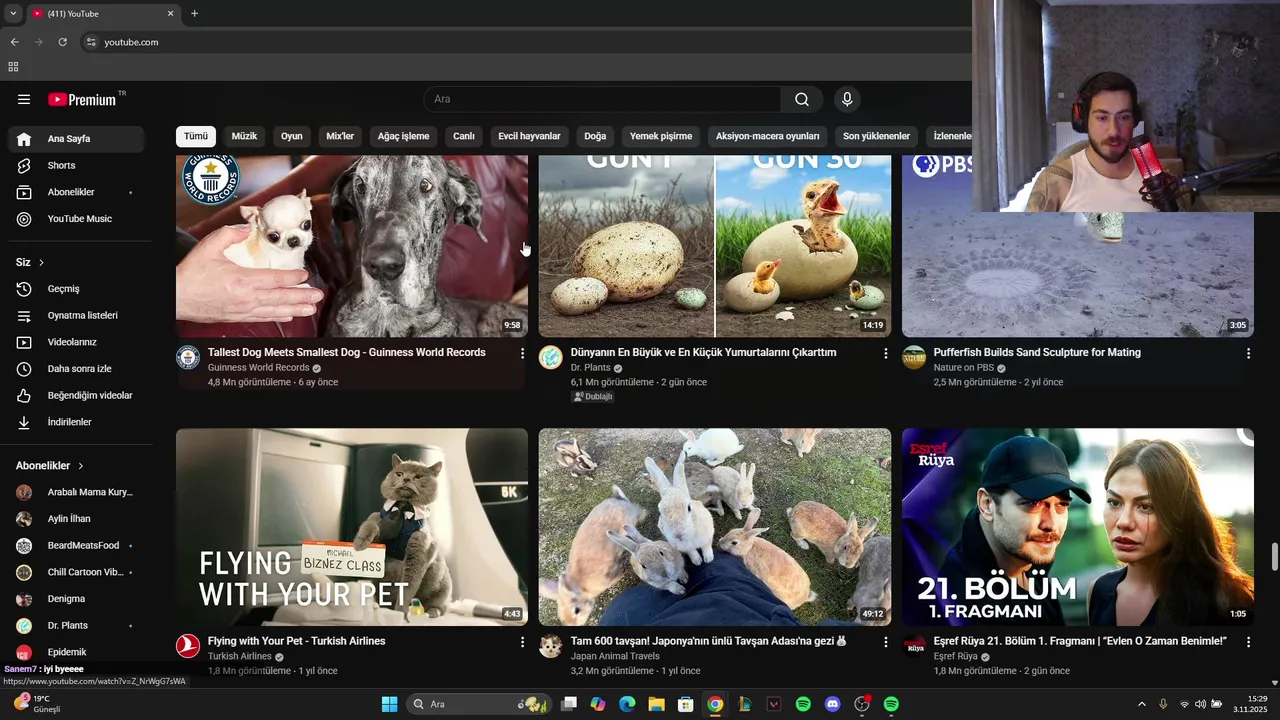Viewport: 1280px width, 720px height.
Task: Open the hamburger guide menu
Action: click(x=24, y=99)
